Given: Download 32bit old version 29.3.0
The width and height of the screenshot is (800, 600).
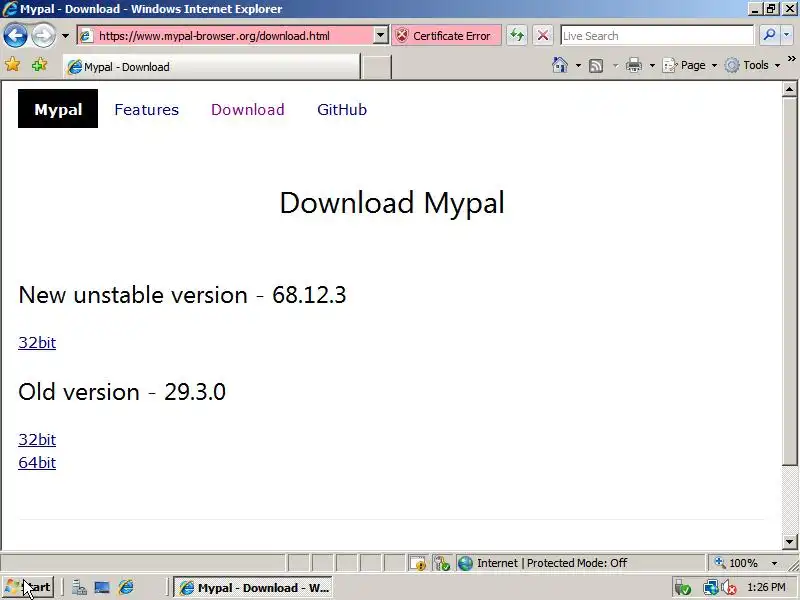Looking at the screenshot, I should 37,439.
